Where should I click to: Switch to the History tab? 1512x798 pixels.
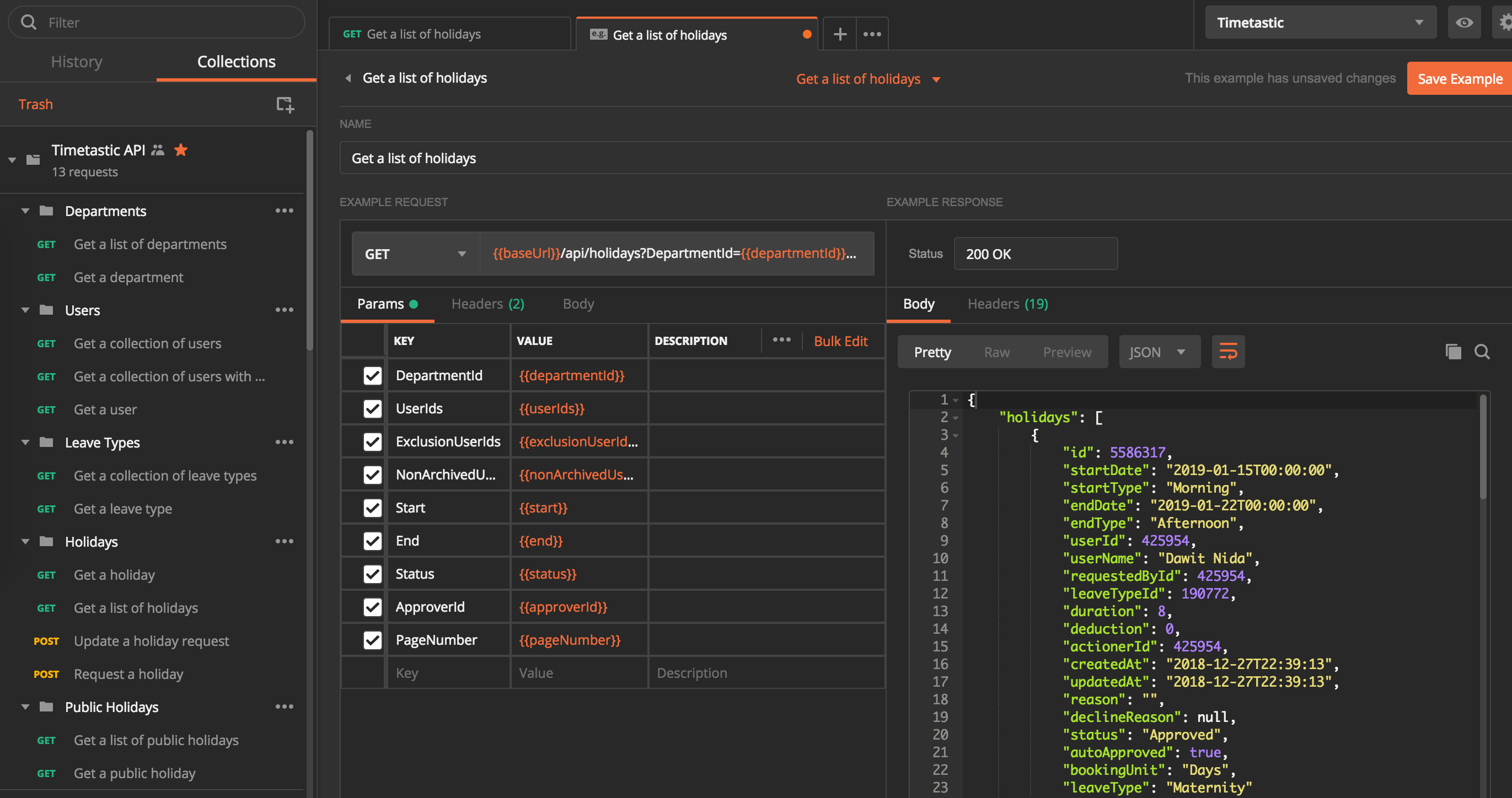77,62
